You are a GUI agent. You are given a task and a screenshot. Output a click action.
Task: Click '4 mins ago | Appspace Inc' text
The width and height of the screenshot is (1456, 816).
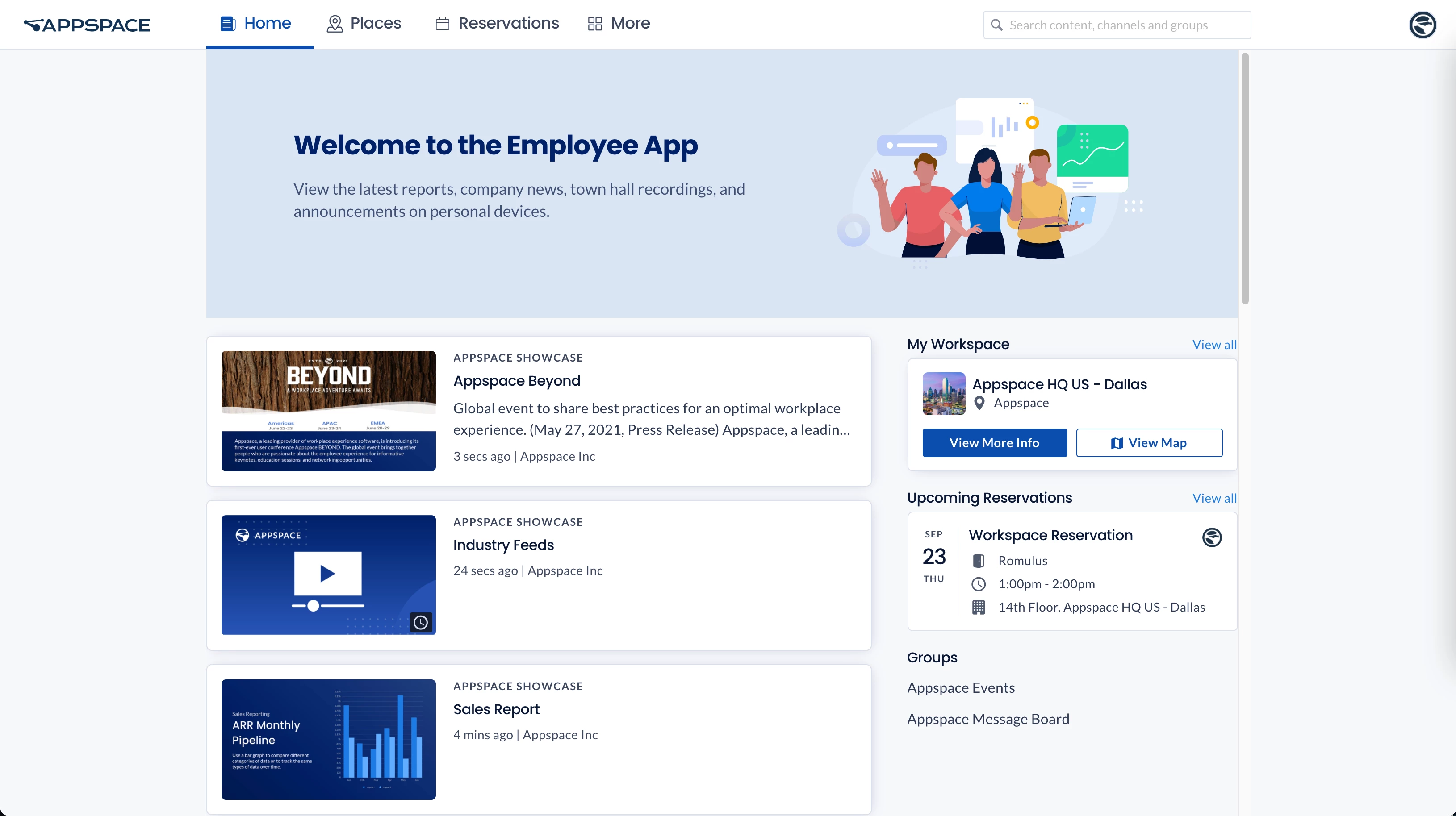(525, 735)
